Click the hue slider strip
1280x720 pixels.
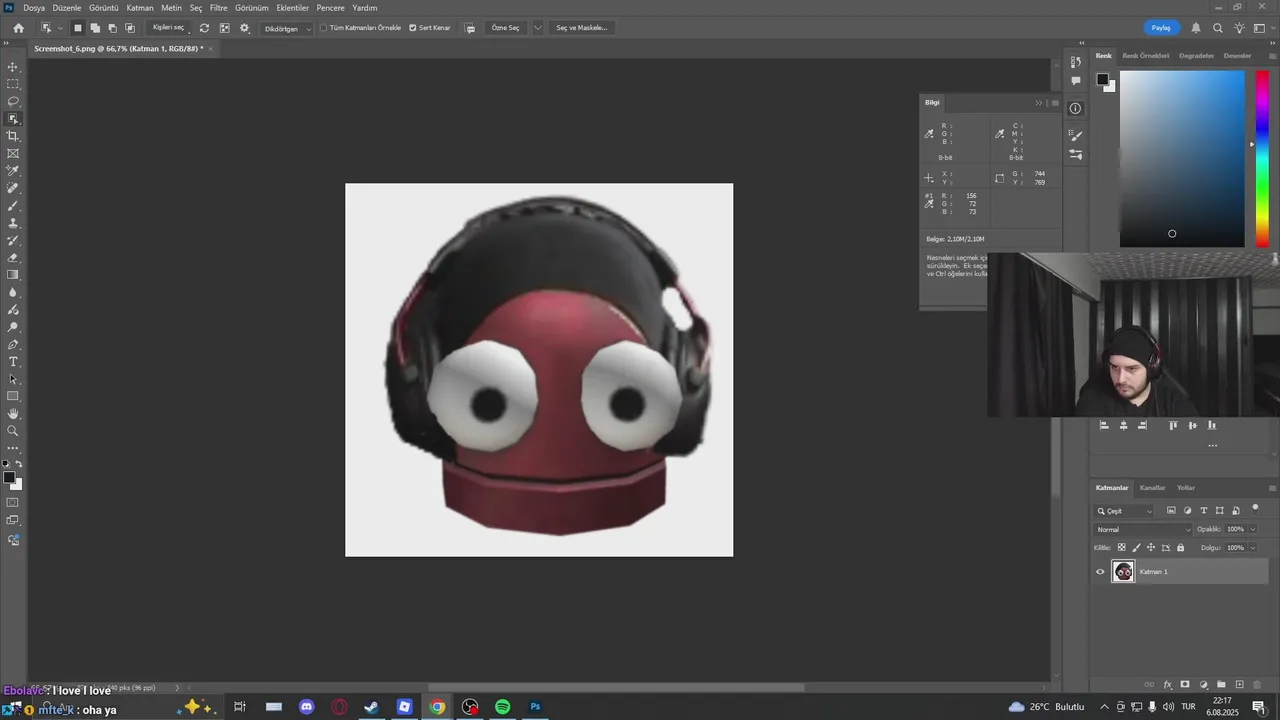coord(1262,158)
